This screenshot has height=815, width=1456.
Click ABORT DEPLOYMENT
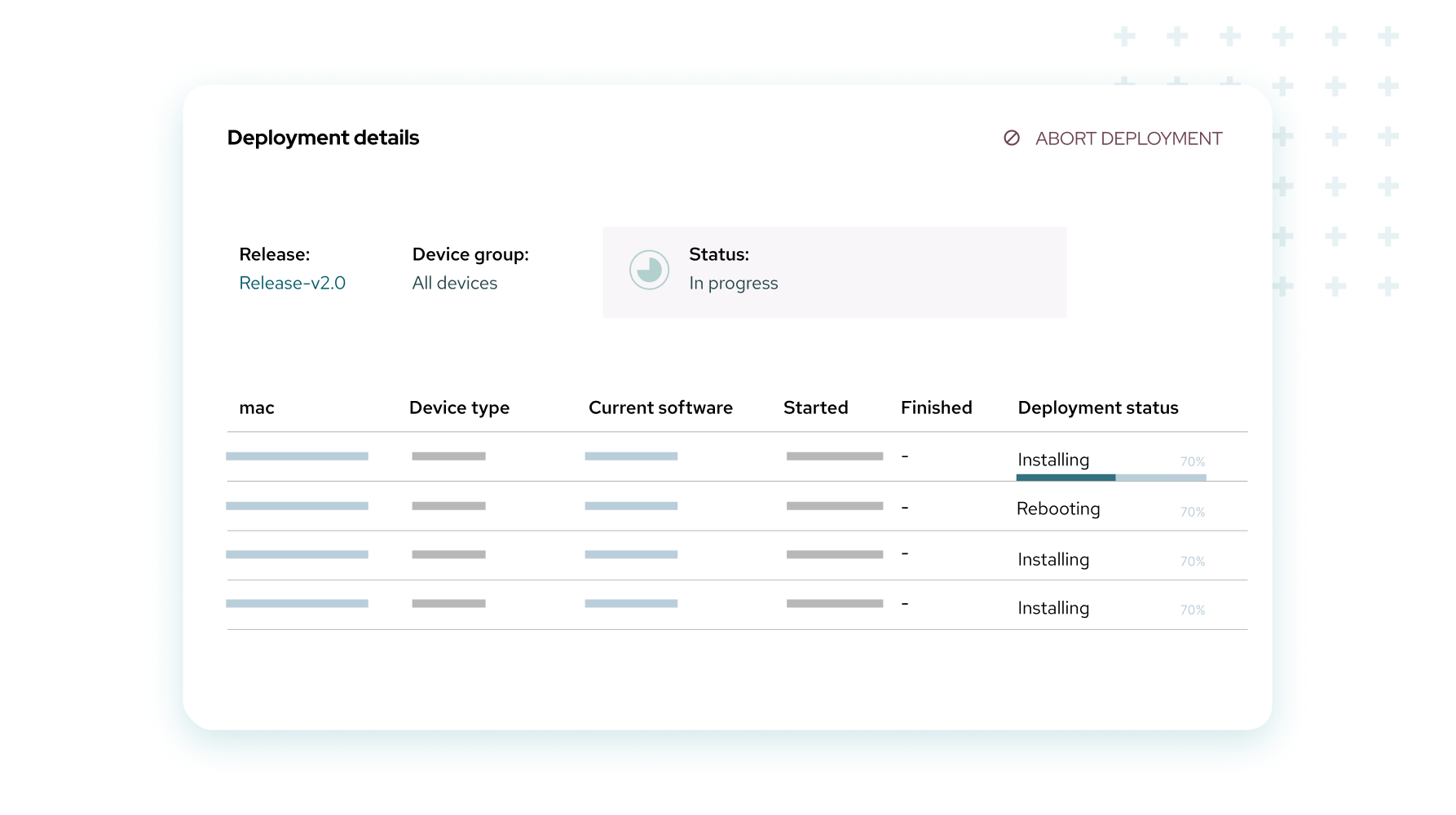pyautogui.click(x=1128, y=138)
